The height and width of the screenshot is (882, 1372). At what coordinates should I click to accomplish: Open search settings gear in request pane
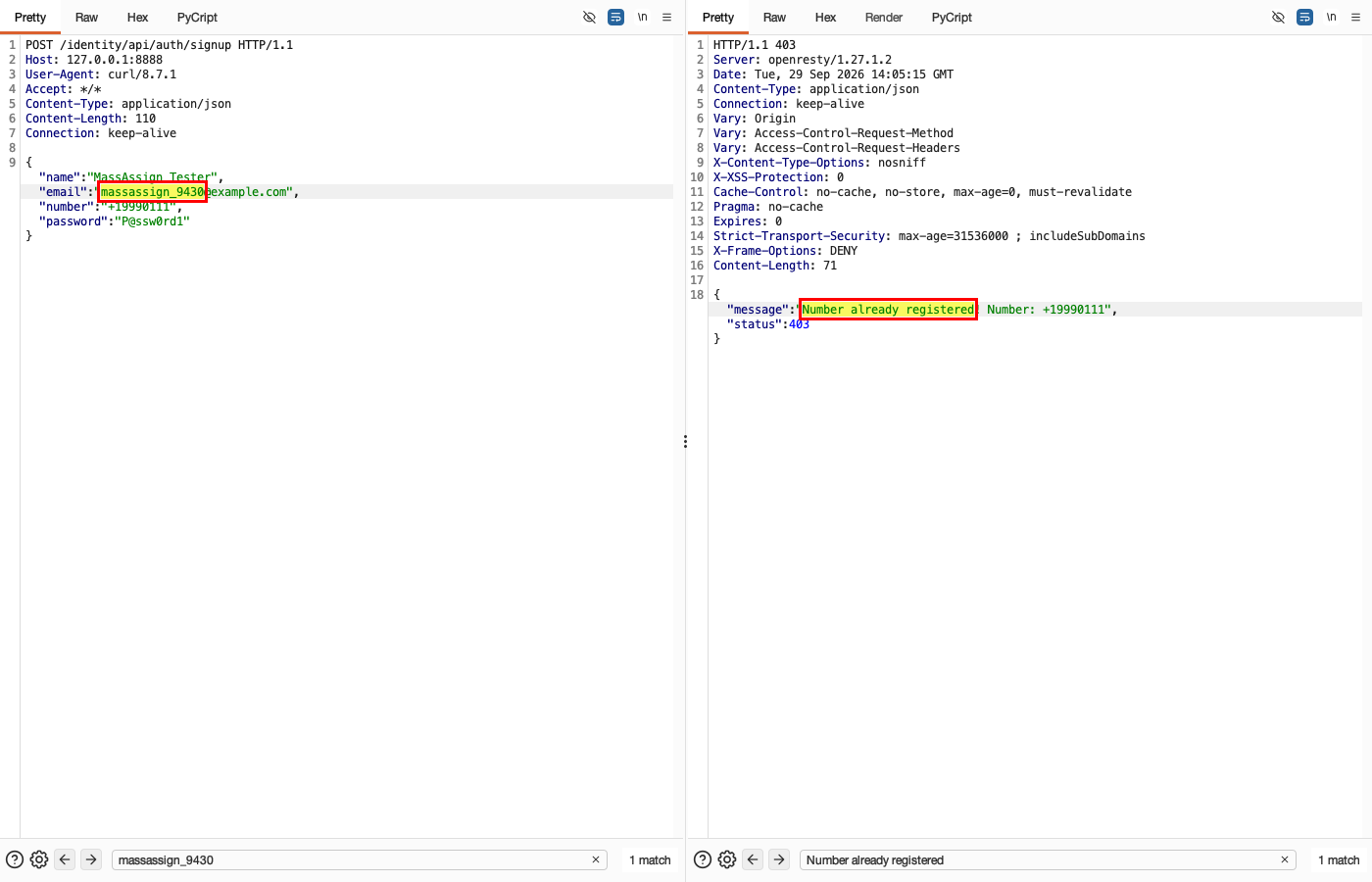(x=39, y=859)
